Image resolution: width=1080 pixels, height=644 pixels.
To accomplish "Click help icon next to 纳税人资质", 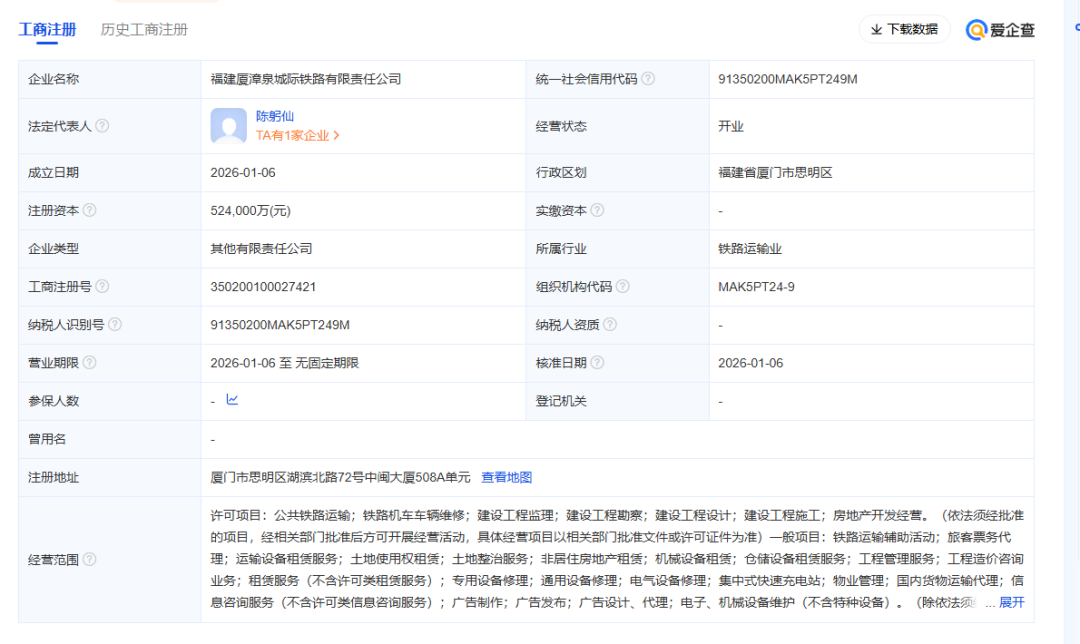I will pos(610,325).
